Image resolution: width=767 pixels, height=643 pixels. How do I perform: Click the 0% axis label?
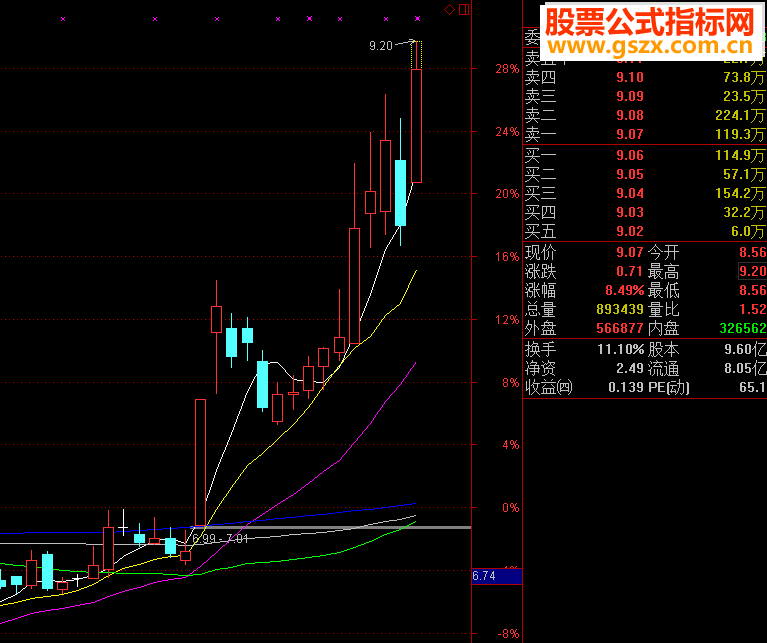pyautogui.click(x=511, y=508)
